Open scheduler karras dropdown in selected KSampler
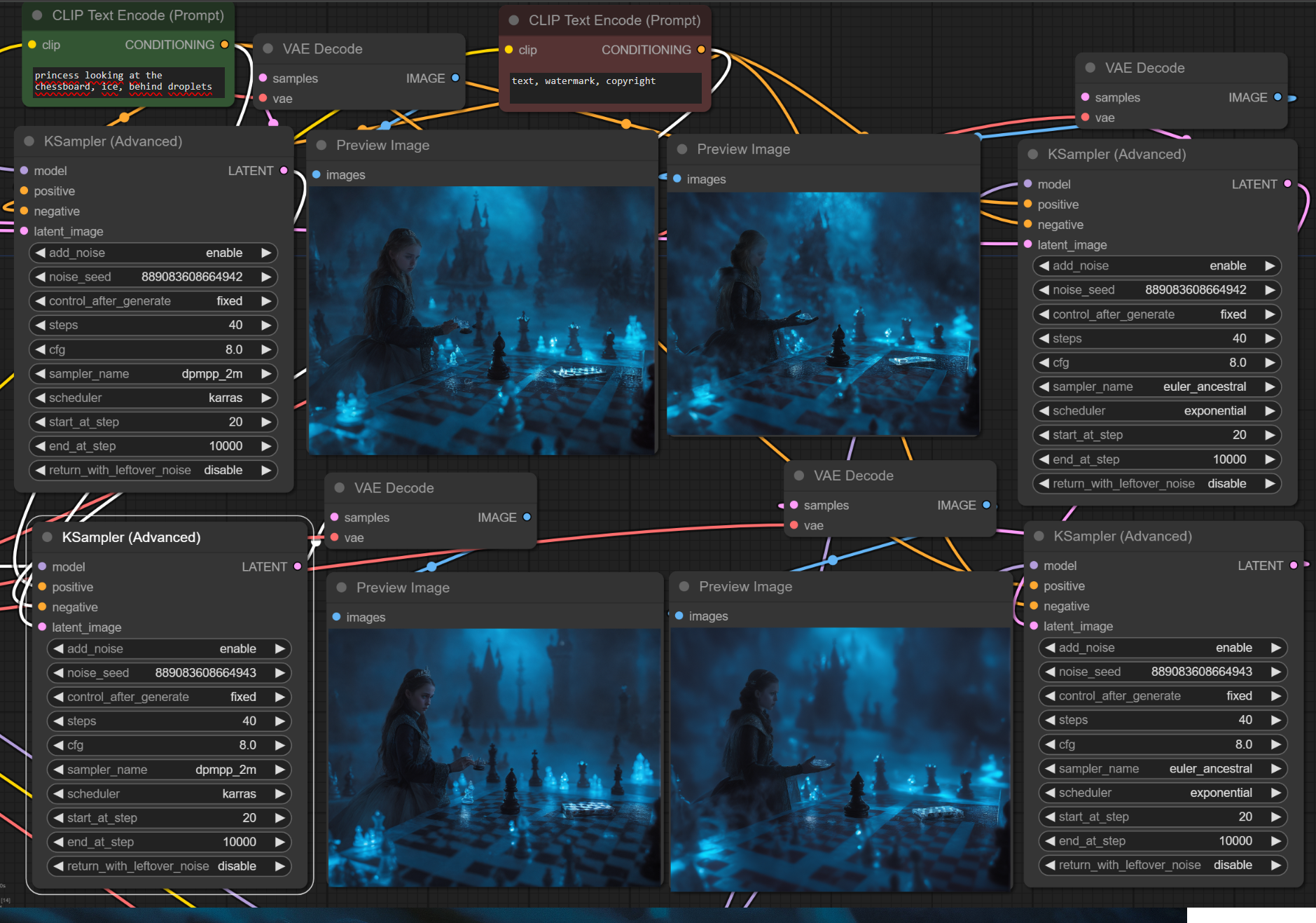The height and width of the screenshot is (923, 1316). point(169,794)
